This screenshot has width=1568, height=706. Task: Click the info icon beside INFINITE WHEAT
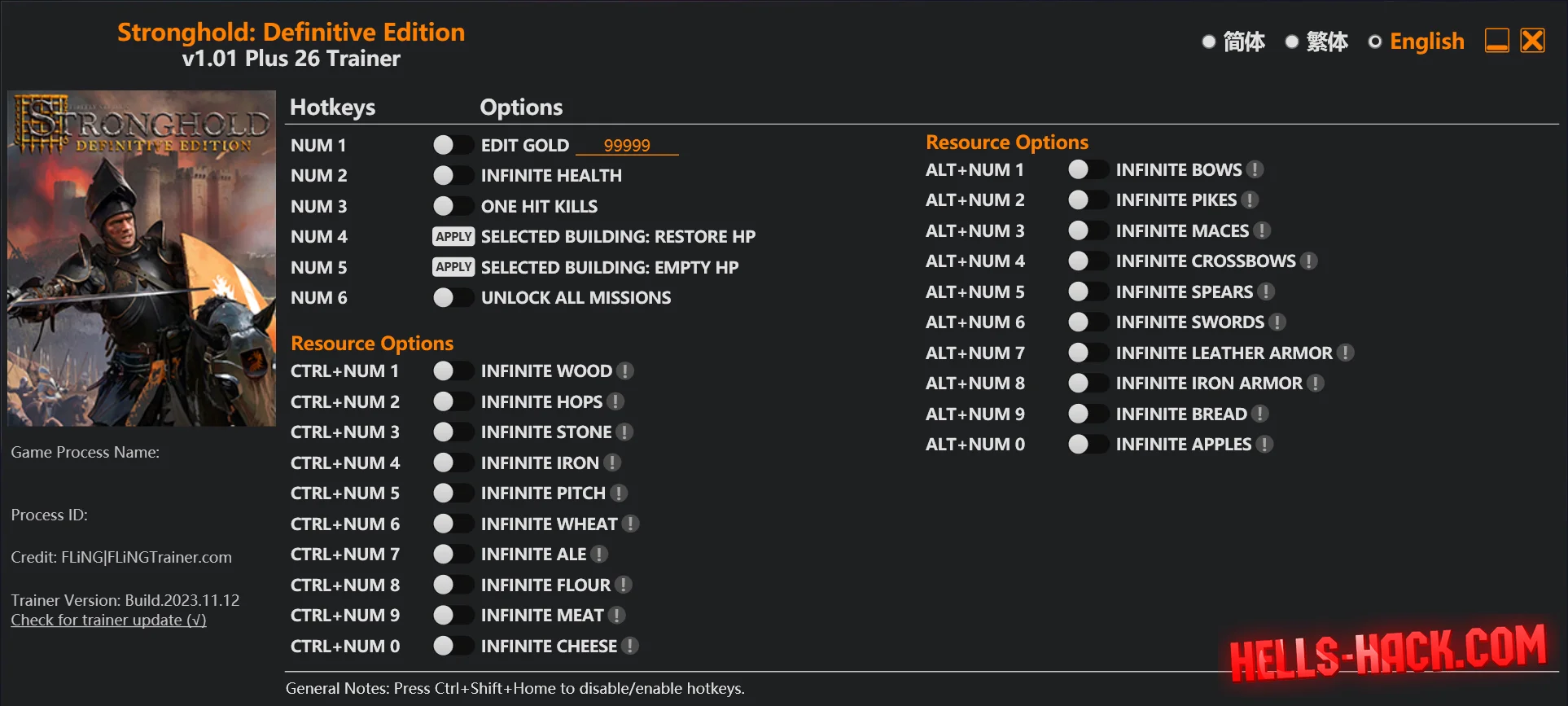tap(630, 524)
